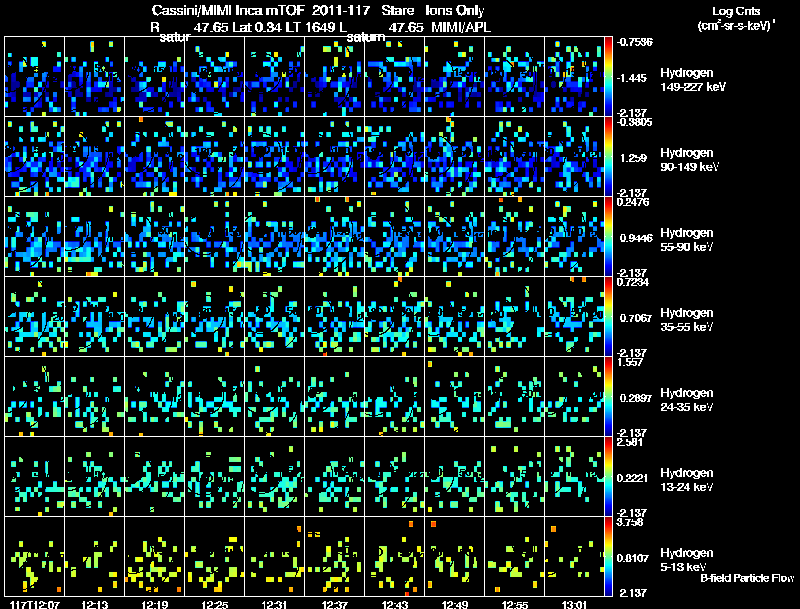Click the Hydrogen 90-149 keV row label
The height and width of the screenshot is (609, 800).
coord(690,160)
